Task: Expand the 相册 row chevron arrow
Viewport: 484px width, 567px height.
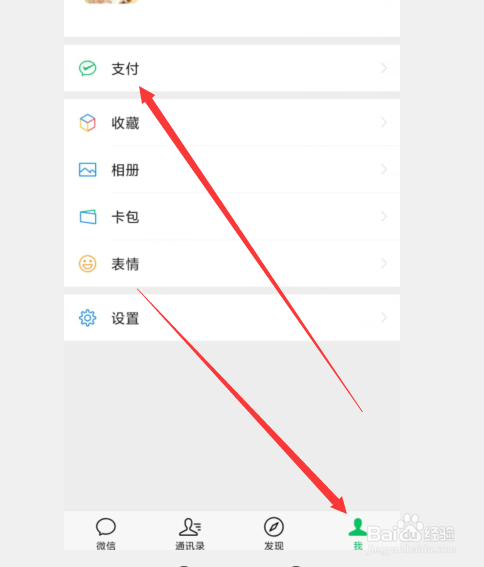Action: pos(384,169)
